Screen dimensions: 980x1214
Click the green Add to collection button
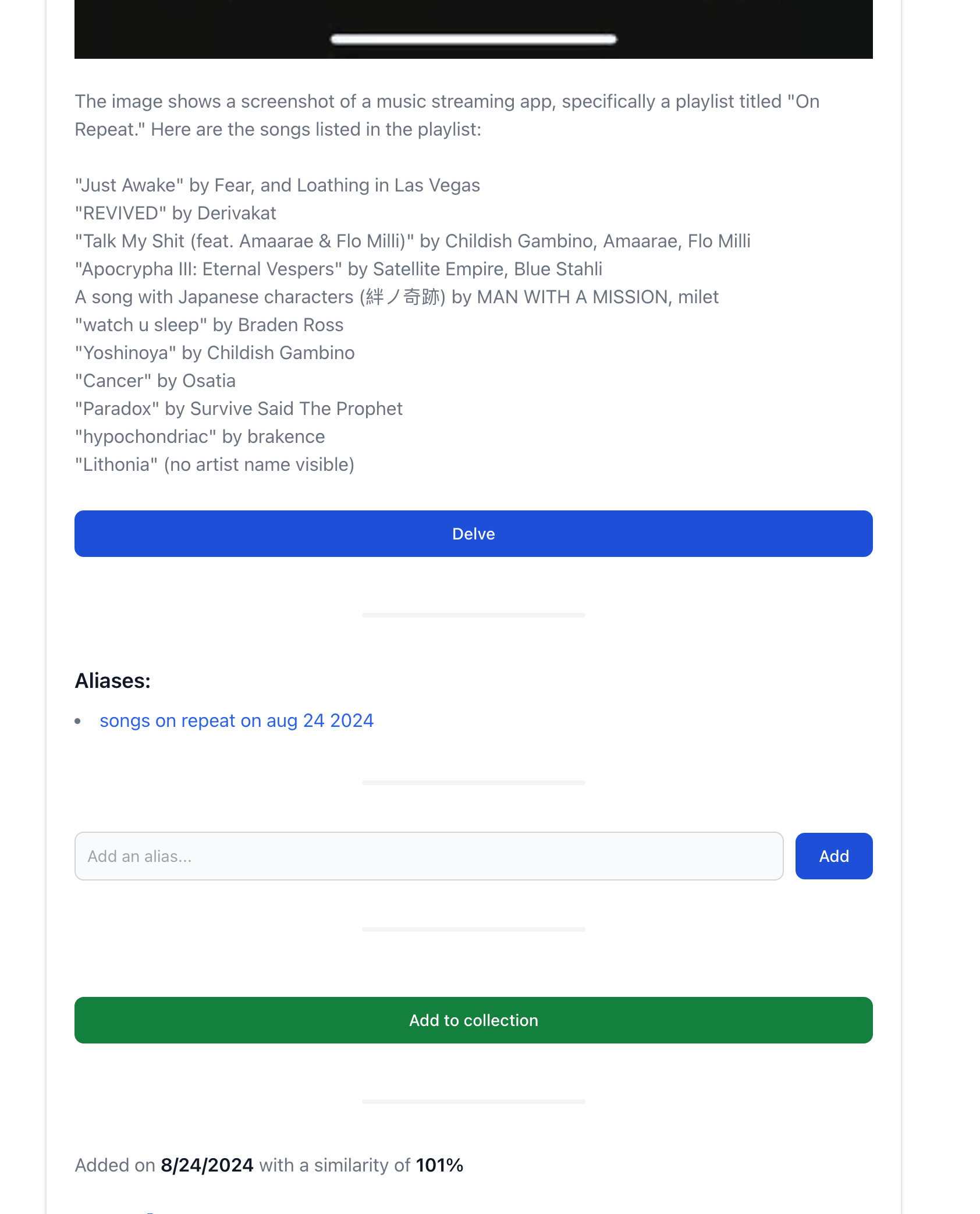pyautogui.click(x=473, y=1020)
